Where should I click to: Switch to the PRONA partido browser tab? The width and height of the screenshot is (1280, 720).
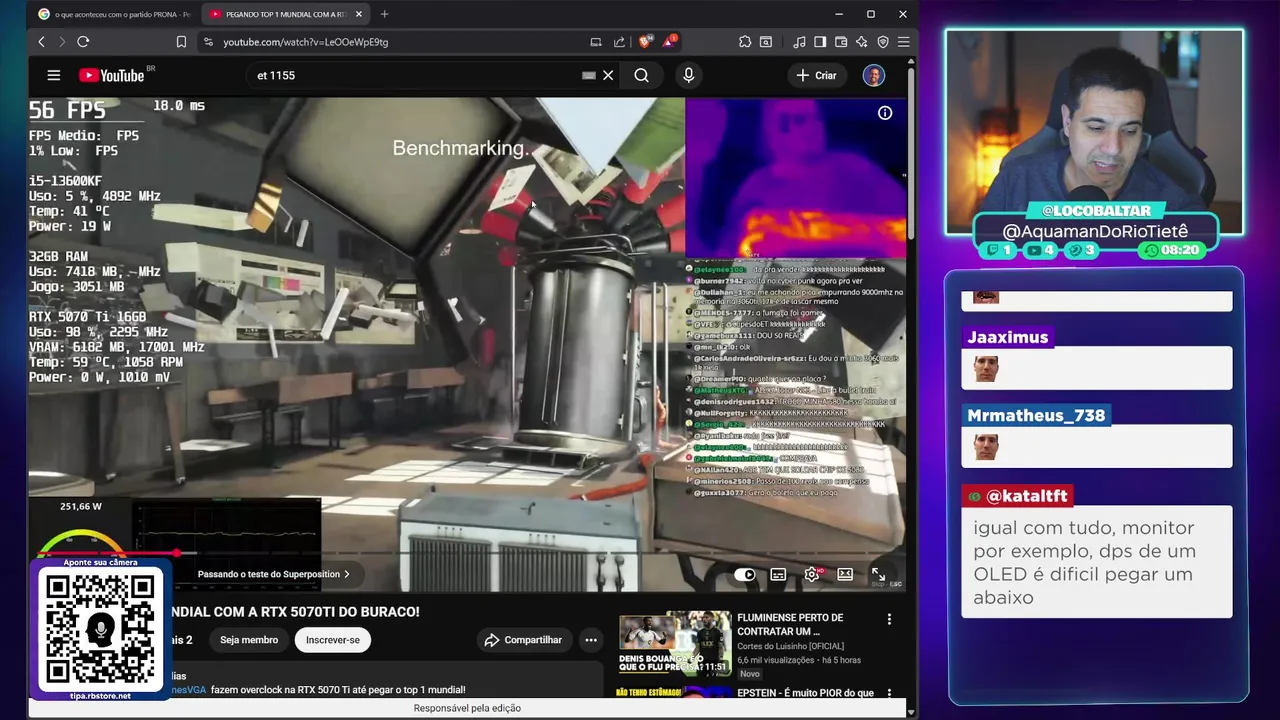coord(114,14)
